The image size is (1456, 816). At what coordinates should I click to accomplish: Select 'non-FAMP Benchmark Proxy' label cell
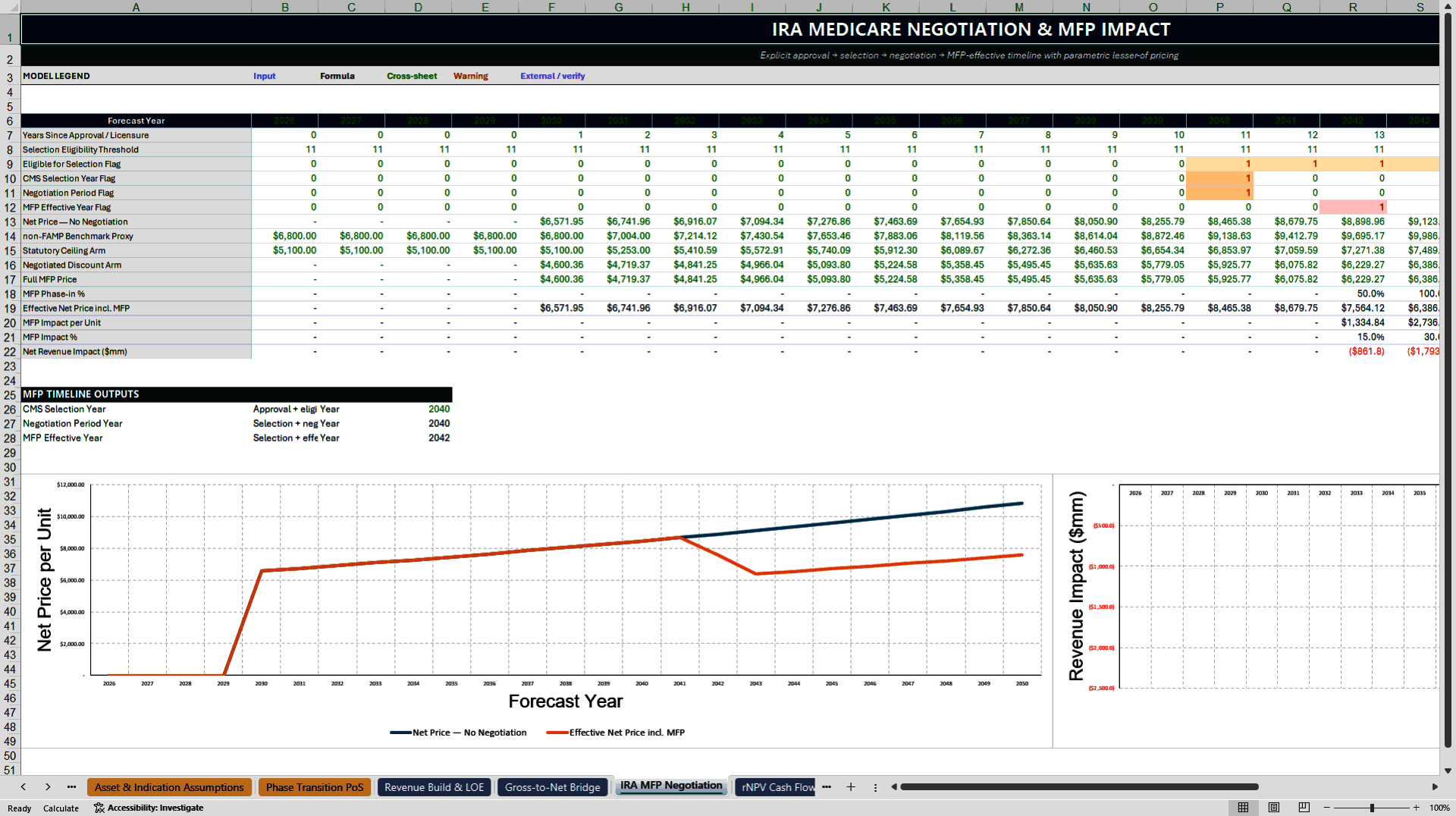pos(136,237)
